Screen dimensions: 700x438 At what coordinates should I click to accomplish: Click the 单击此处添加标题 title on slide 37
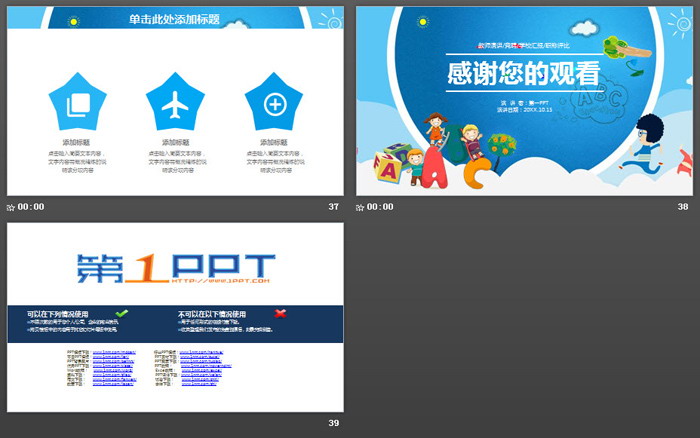(x=175, y=19)
